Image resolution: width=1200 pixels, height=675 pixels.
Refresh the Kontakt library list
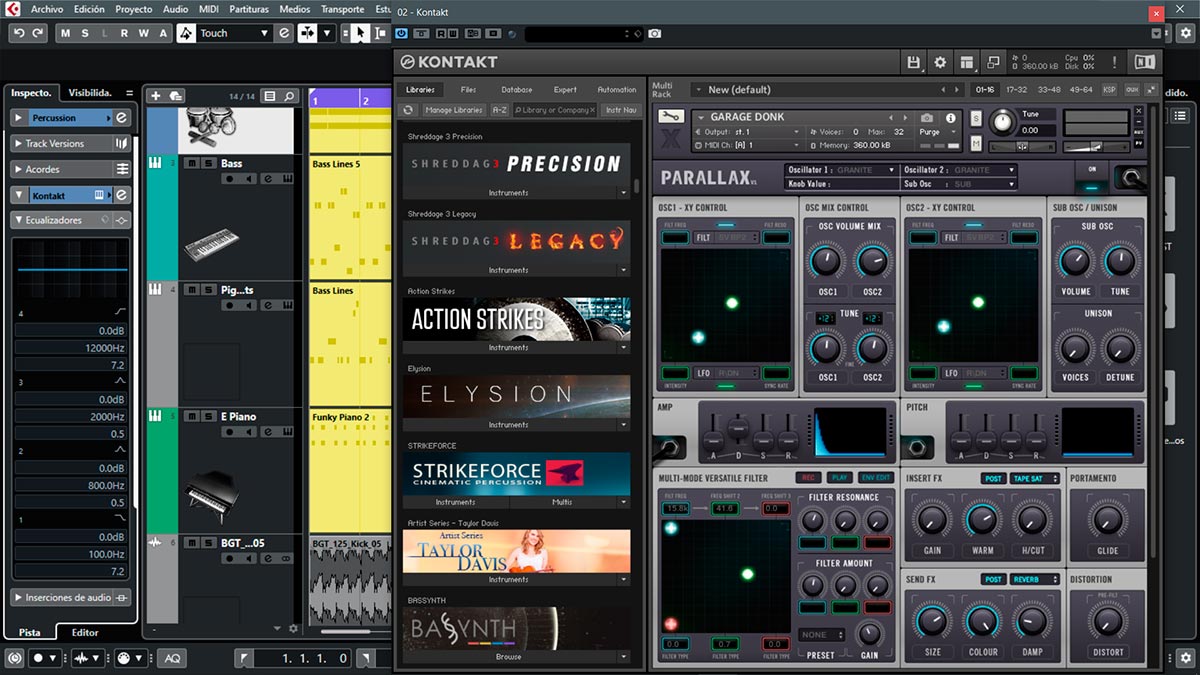point(408,110)
